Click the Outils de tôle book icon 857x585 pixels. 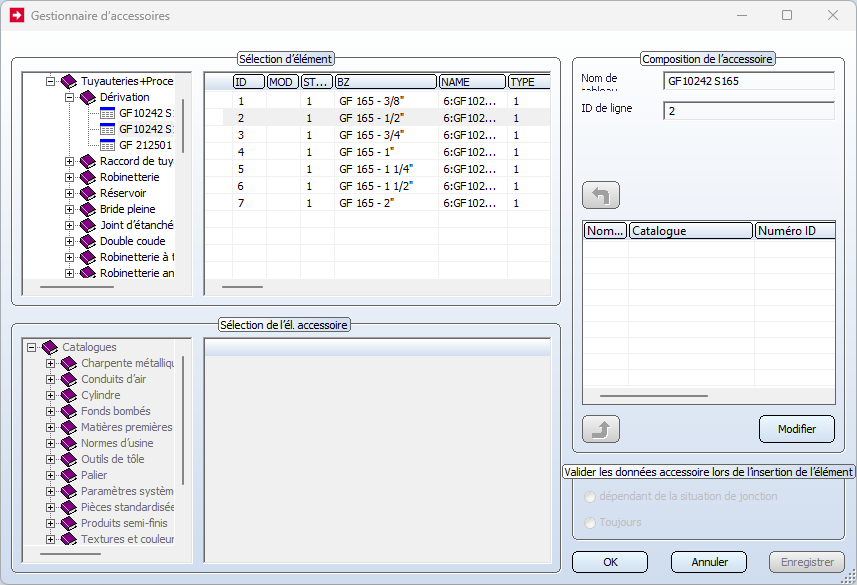[x=69, y=459]
